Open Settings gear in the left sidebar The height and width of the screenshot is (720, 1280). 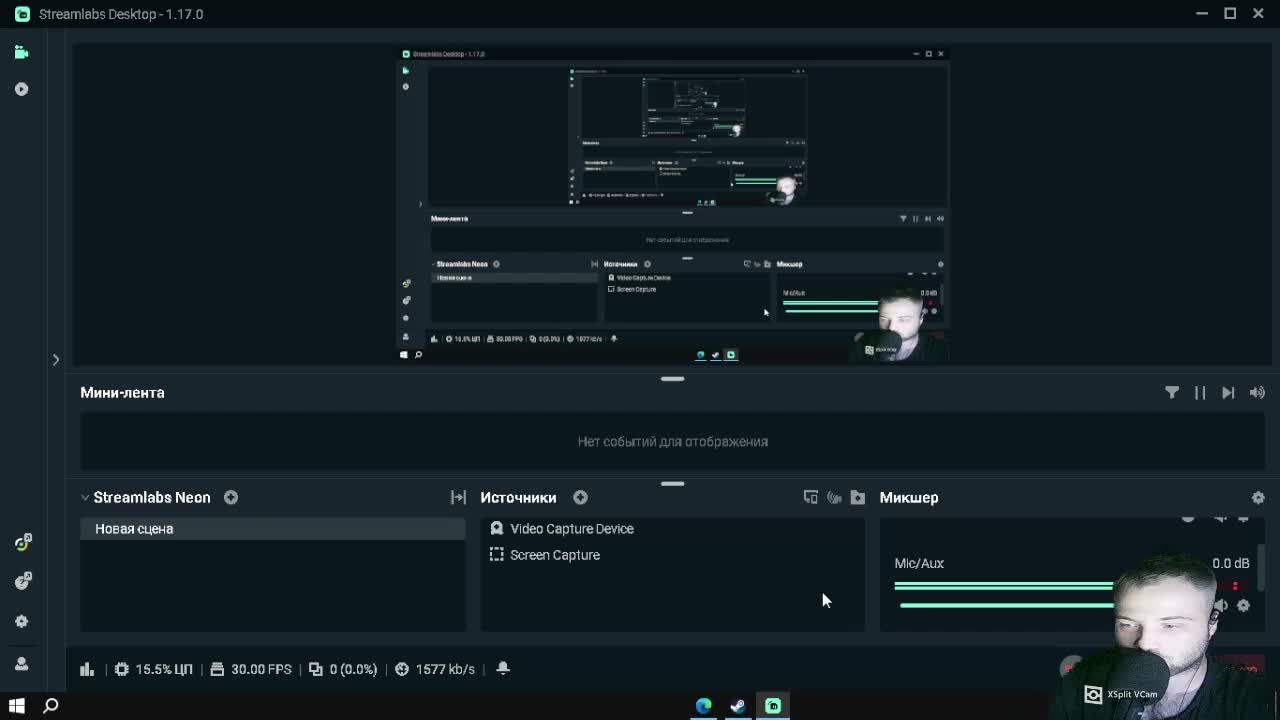(21, 621)
